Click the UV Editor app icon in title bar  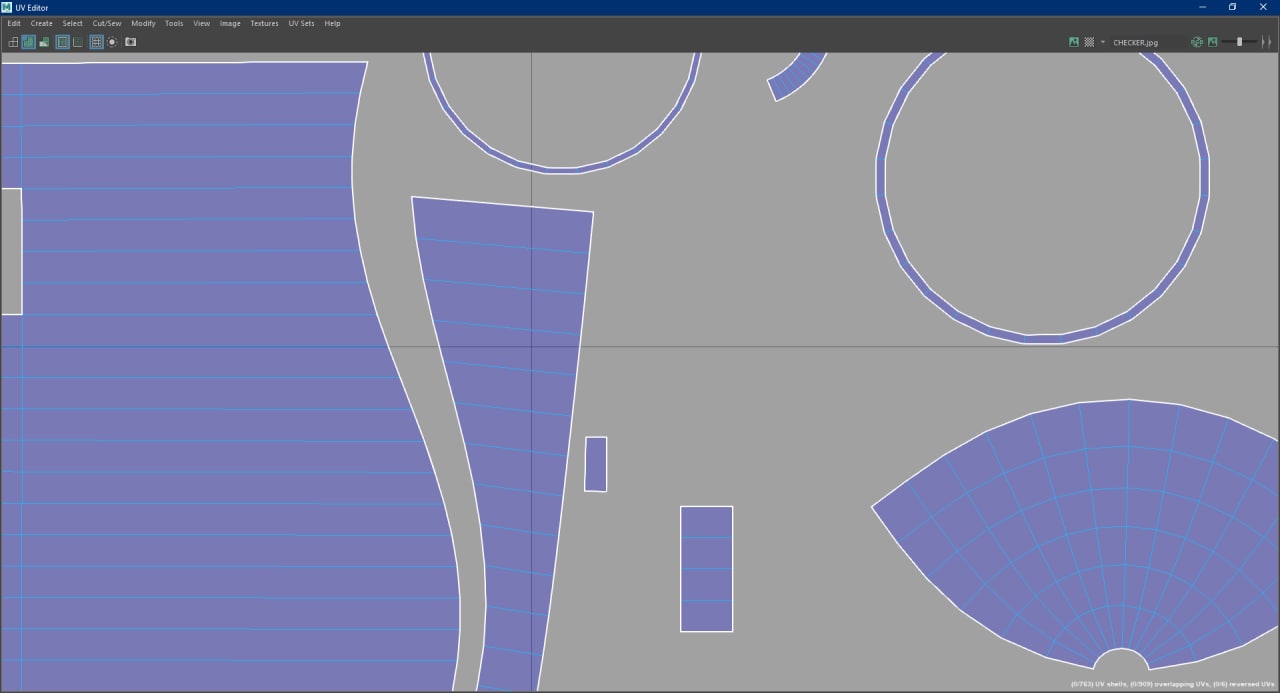click(x=6, y=7)
